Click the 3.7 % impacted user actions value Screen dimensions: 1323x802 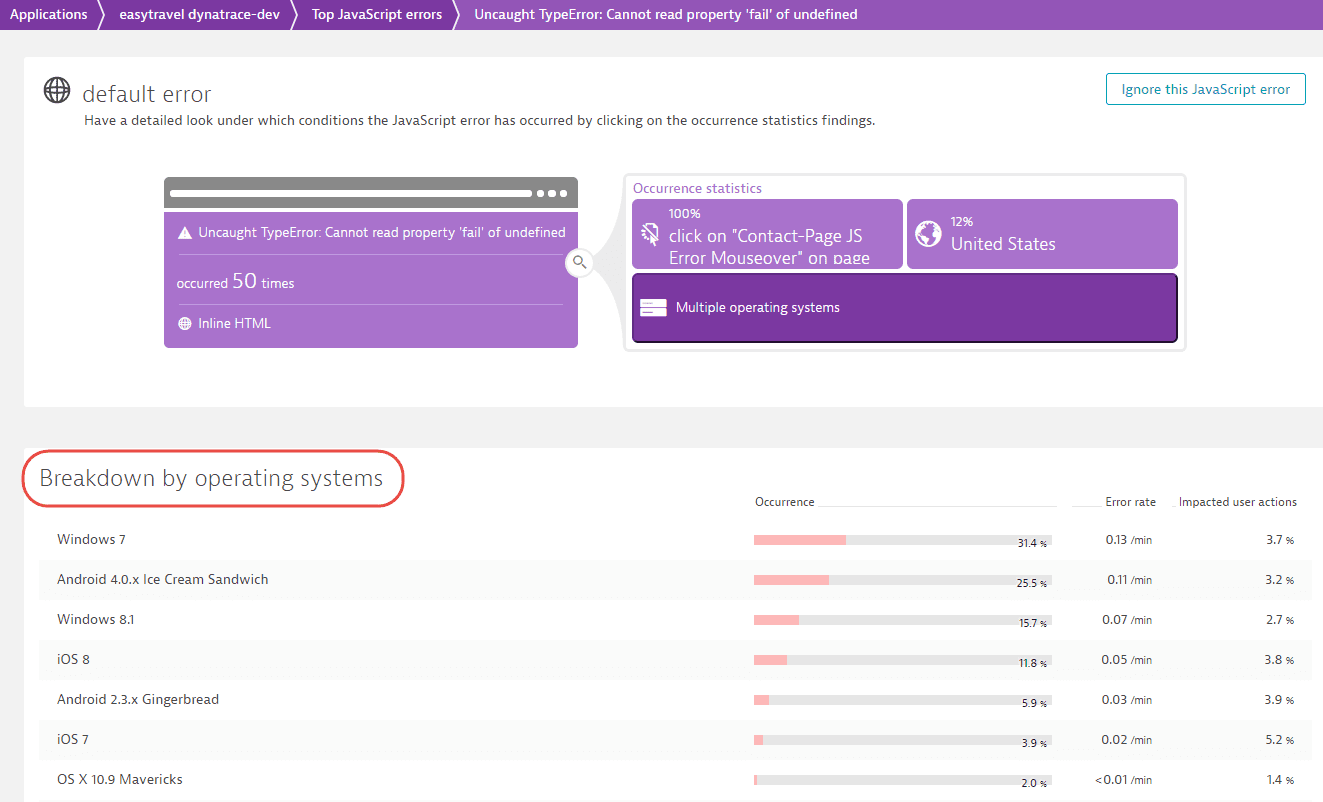pos(1280,539)
